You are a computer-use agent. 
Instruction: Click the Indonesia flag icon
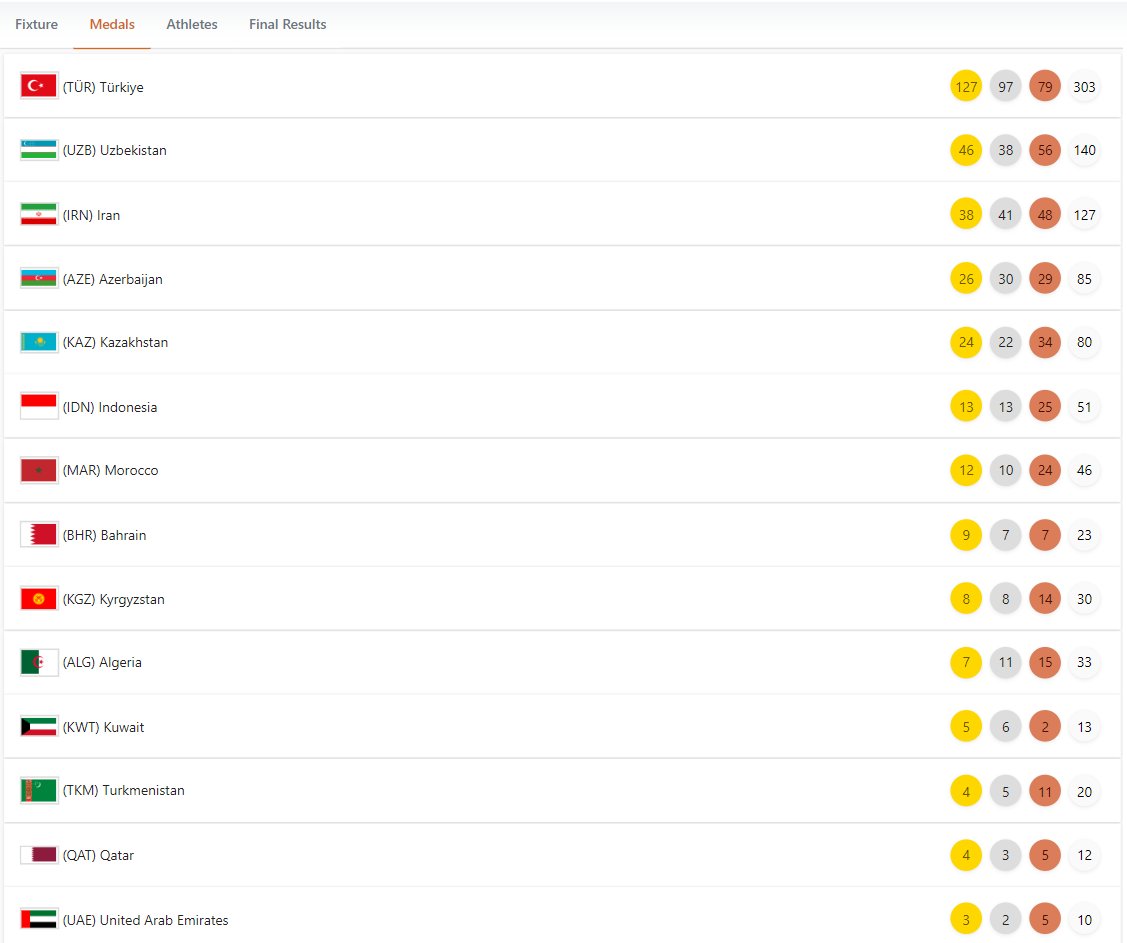[39, 406]
